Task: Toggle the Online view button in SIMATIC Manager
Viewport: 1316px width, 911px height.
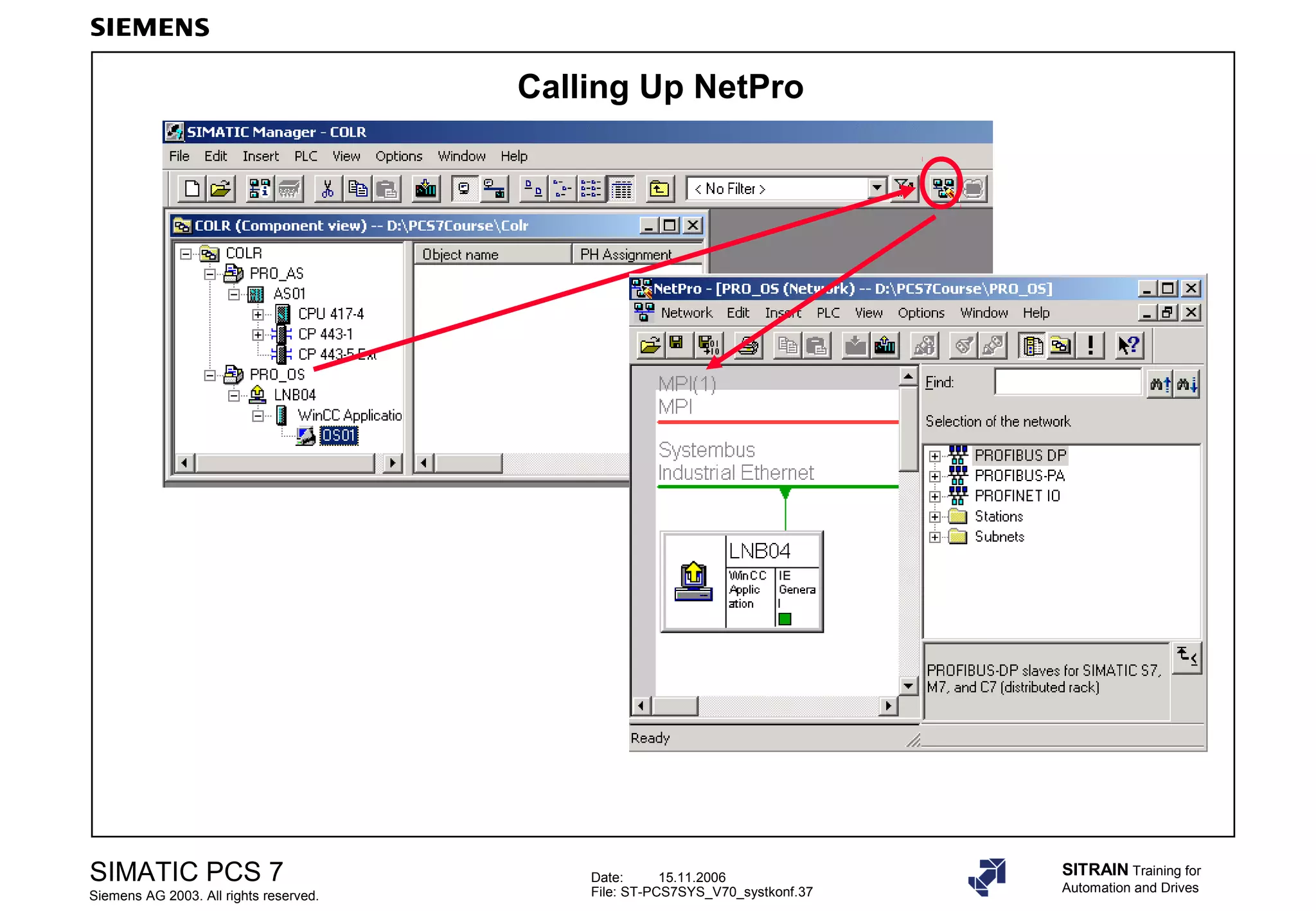Action: (493, 189)
